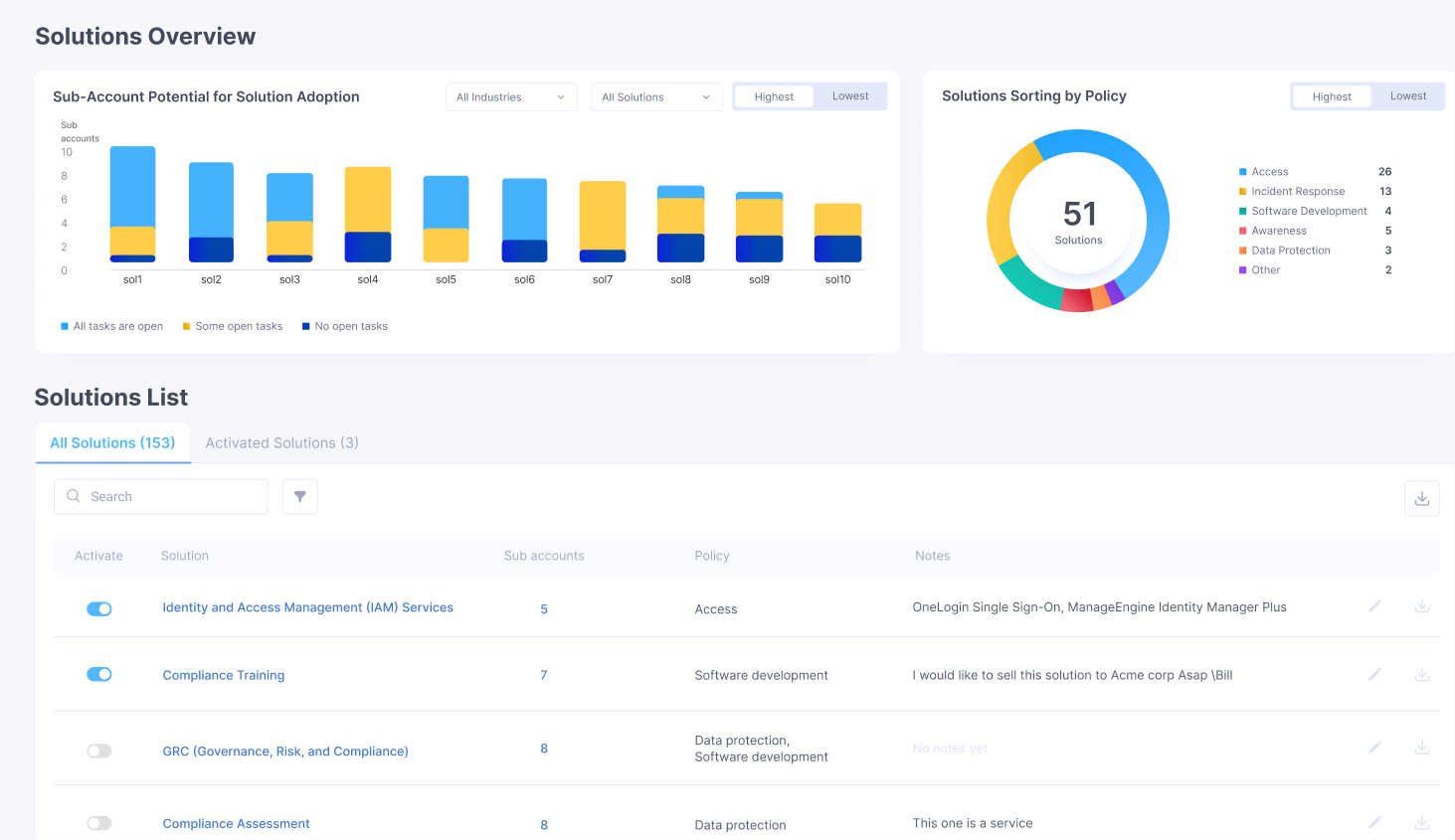Edit notes for Compliance Assessment row
This screenshot has width=1455, height=840.
(1374, 822)
